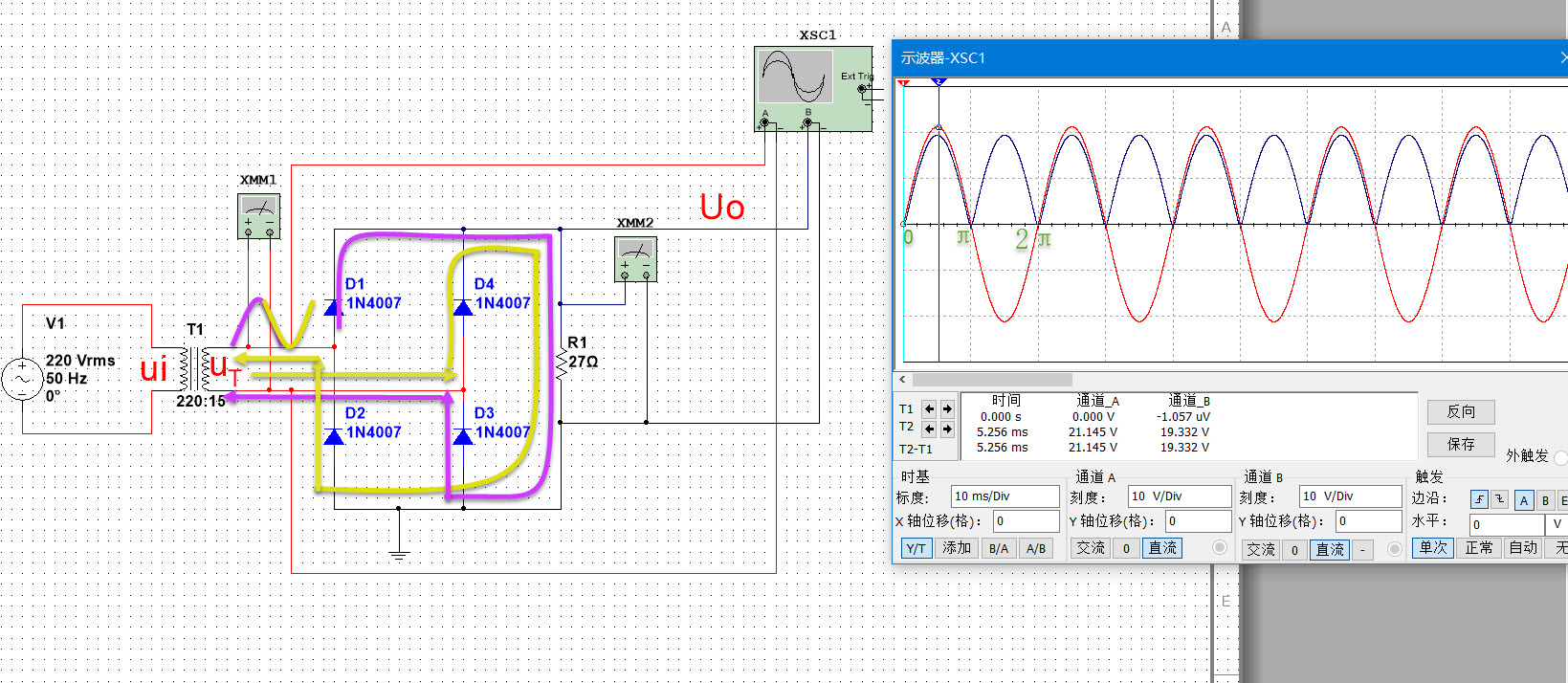Viewport: 1568px width, 683px height.
Task: Set trigger source to channel A
Action: click(x=1524, y=500)
